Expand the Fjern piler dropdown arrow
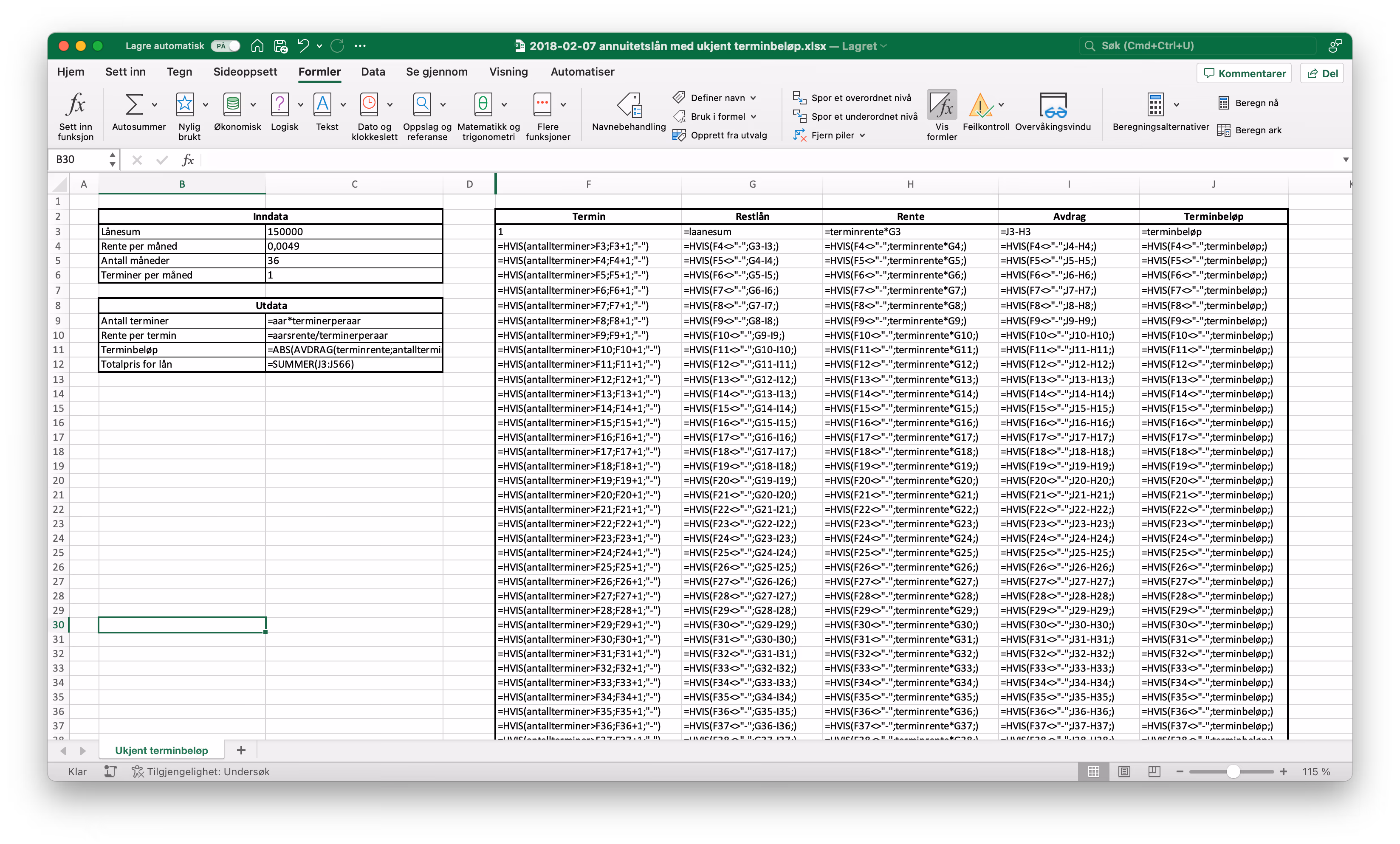Screen dimensions: 1400x844 pyautogui.click(x=863, y=135)
